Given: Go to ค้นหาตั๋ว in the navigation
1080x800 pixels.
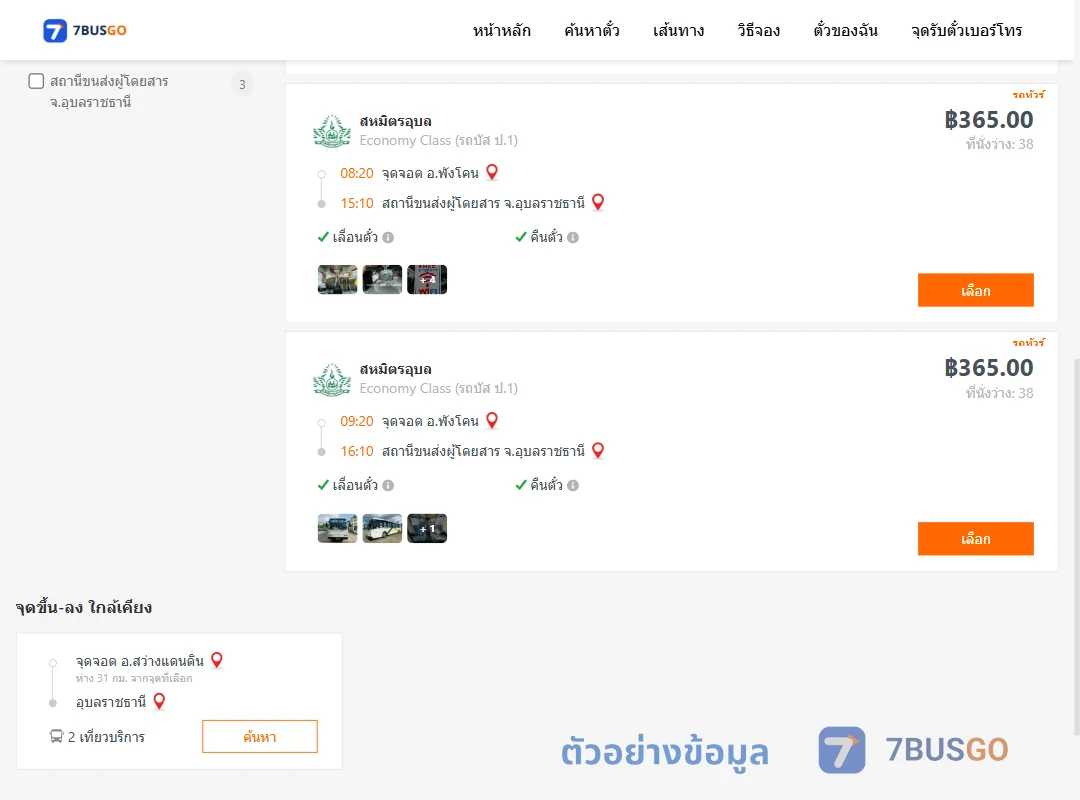Looking at the screenshot, I should (592, 30).
